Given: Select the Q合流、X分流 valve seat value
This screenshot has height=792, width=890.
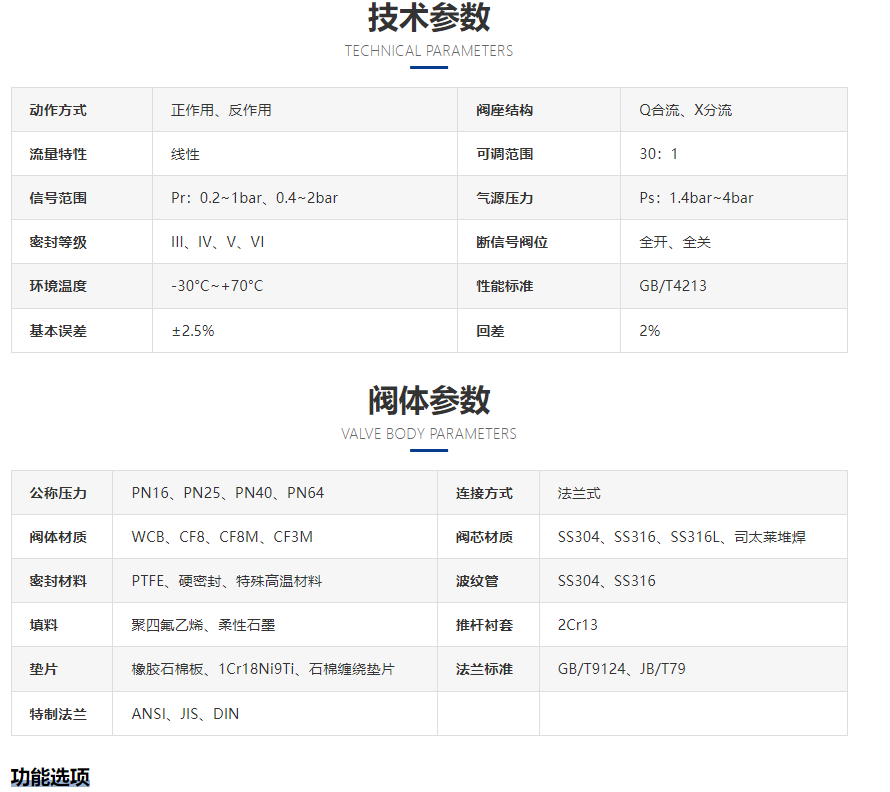Looking at the screenshot, I should coord(685,110).
